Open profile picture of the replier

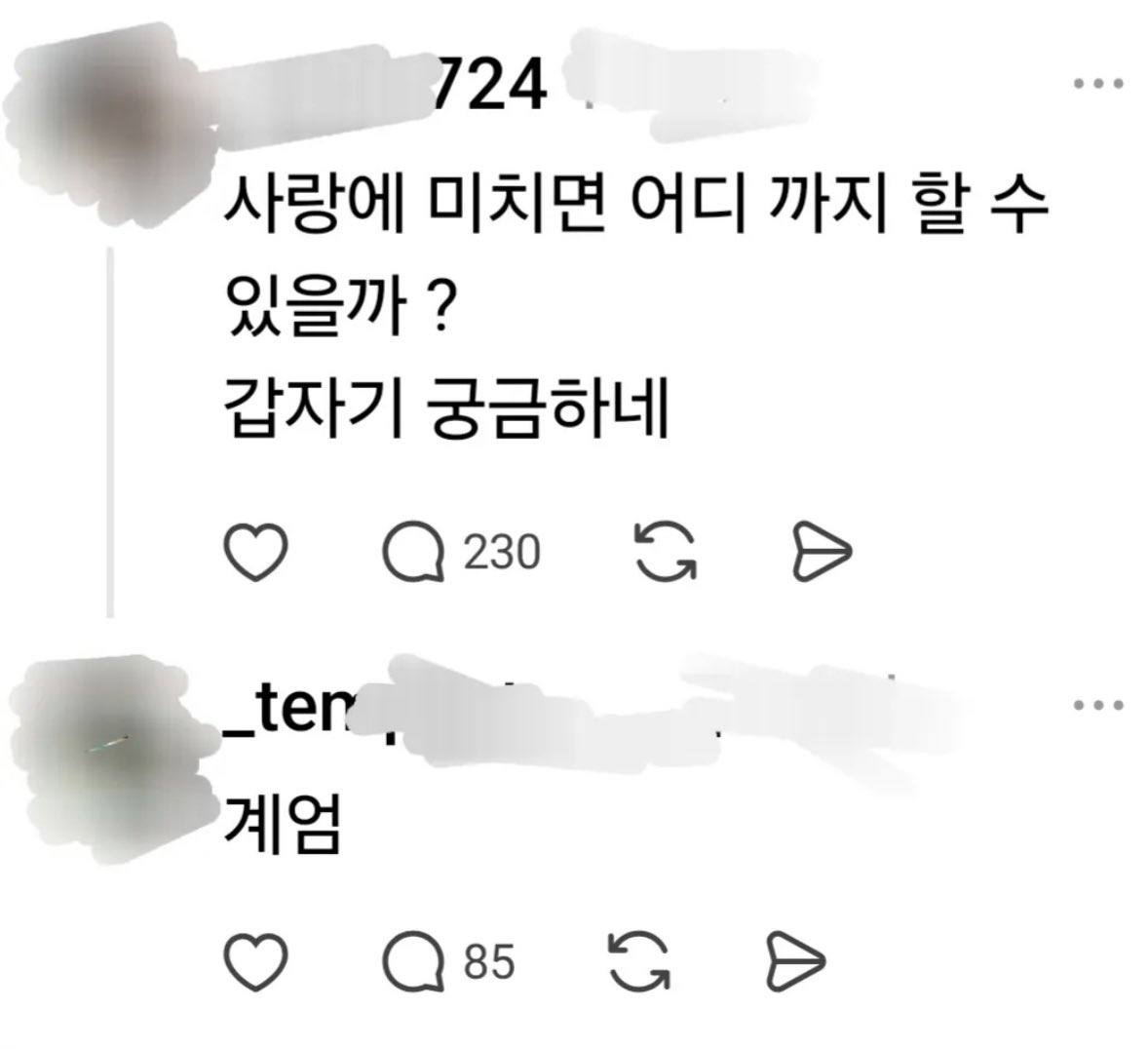[110, 758]
